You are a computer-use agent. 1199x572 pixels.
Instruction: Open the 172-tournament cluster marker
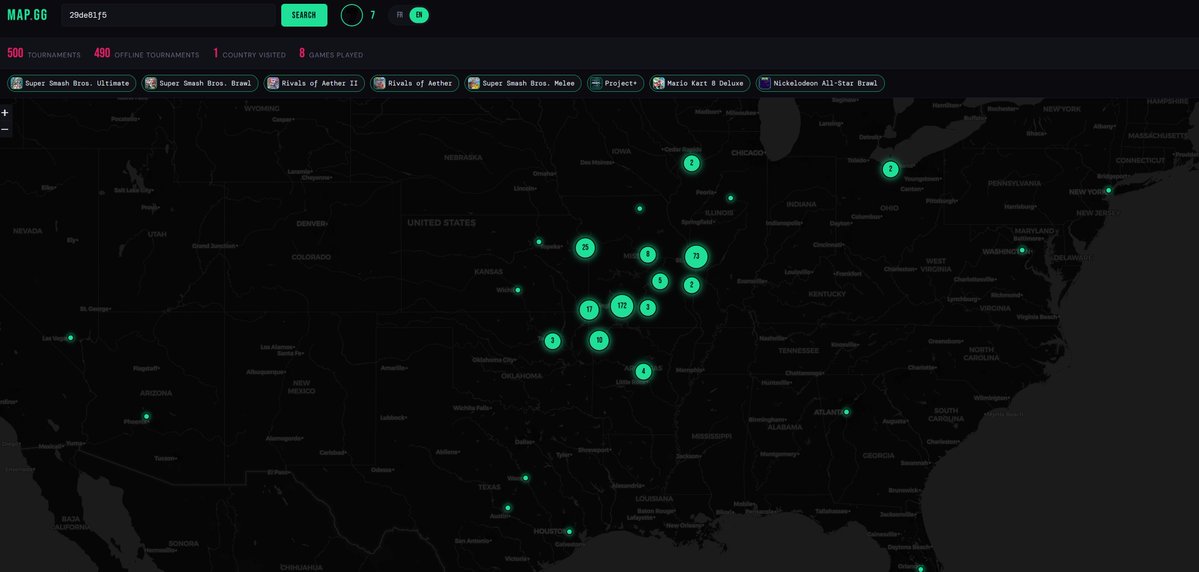pyautogui.click(x=622, y=306)
